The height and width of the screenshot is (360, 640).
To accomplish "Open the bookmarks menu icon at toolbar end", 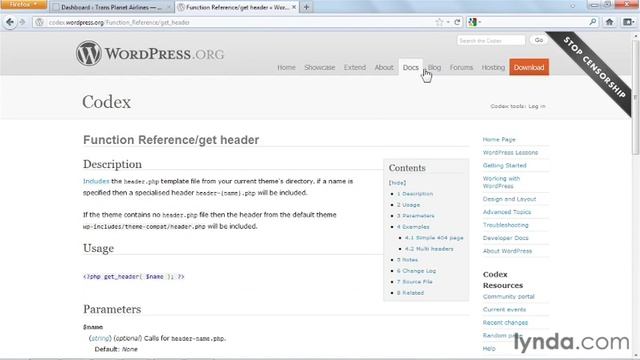I will click(629, 22).
